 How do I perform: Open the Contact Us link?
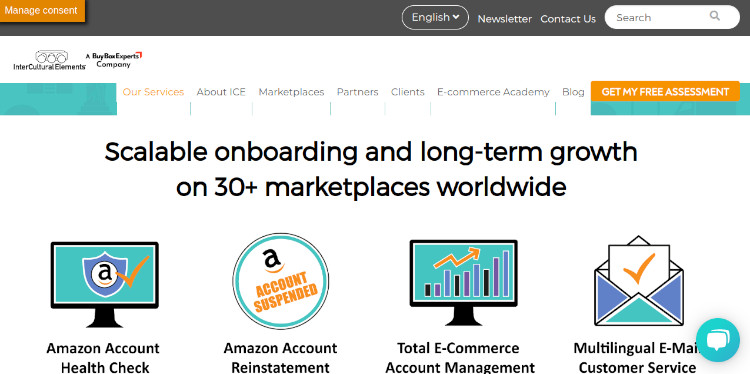pos(568,19)
